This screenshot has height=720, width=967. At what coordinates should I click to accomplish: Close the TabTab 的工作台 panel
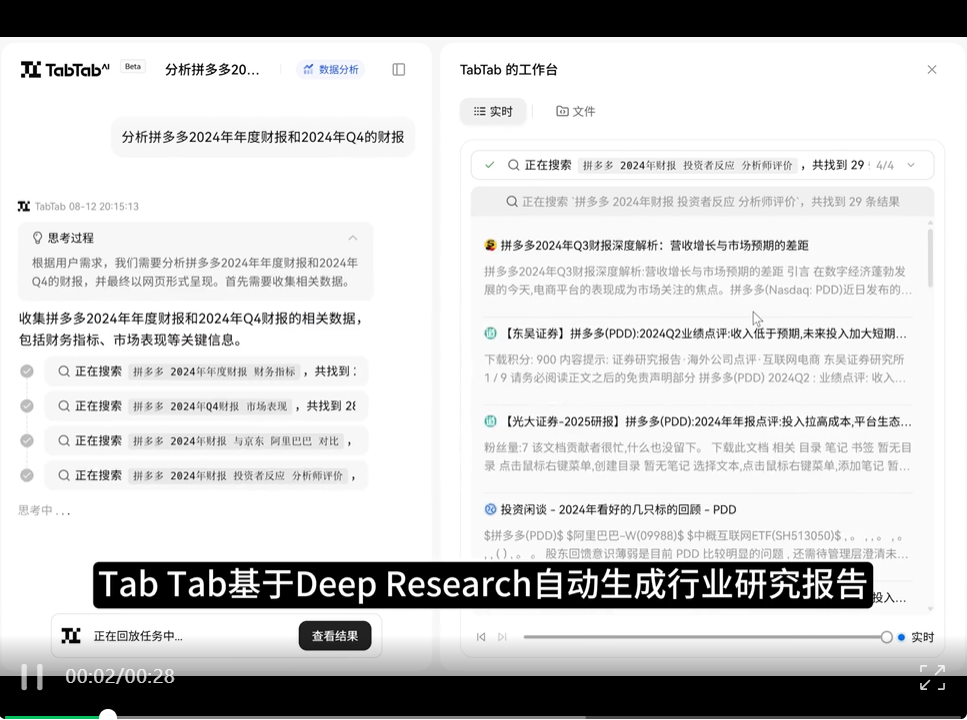932,70
